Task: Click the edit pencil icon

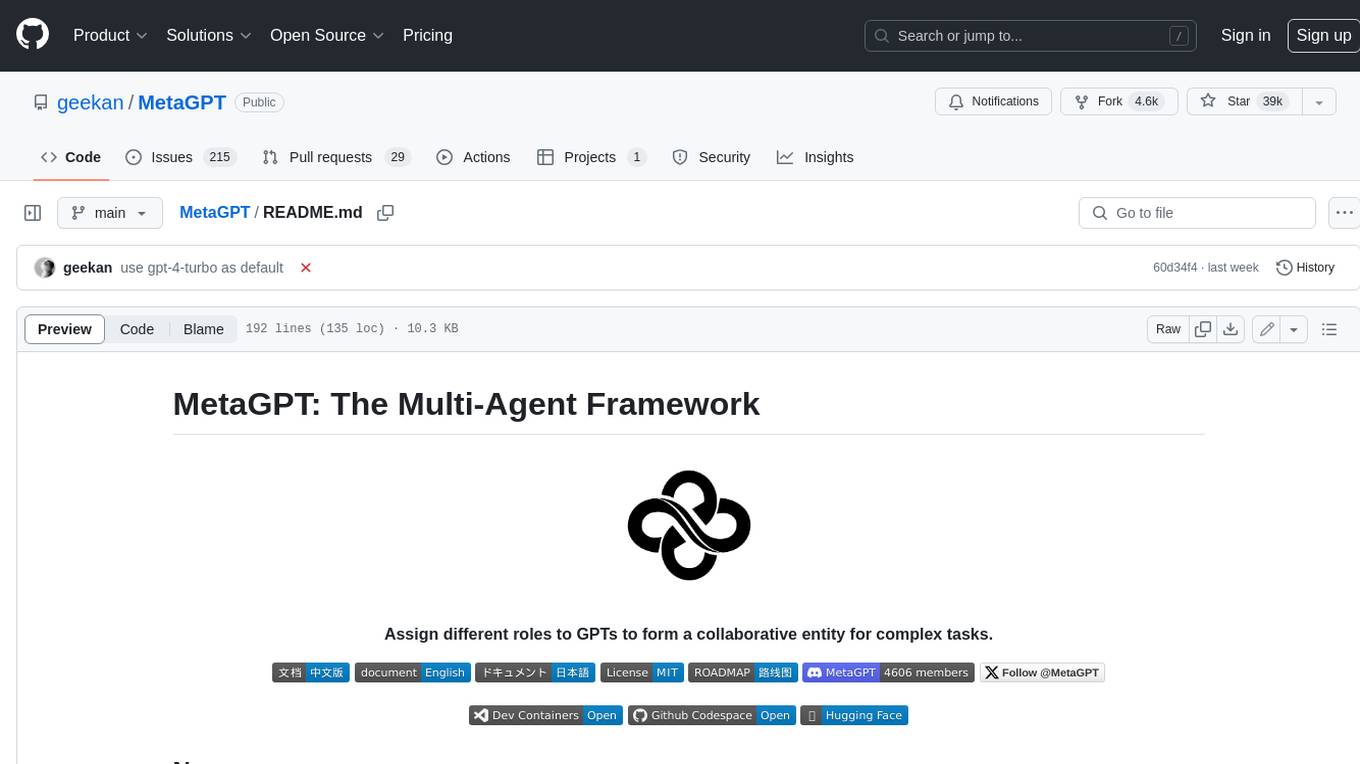Action: [x=1267, y=329]
